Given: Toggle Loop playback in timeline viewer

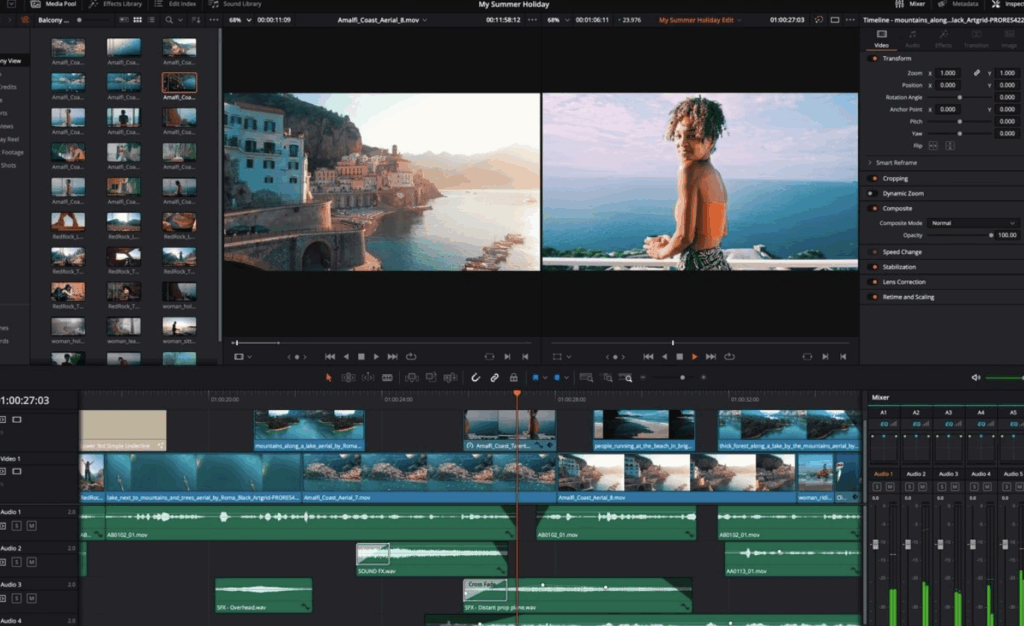Looking at the screenshot, I should (729, 356).
